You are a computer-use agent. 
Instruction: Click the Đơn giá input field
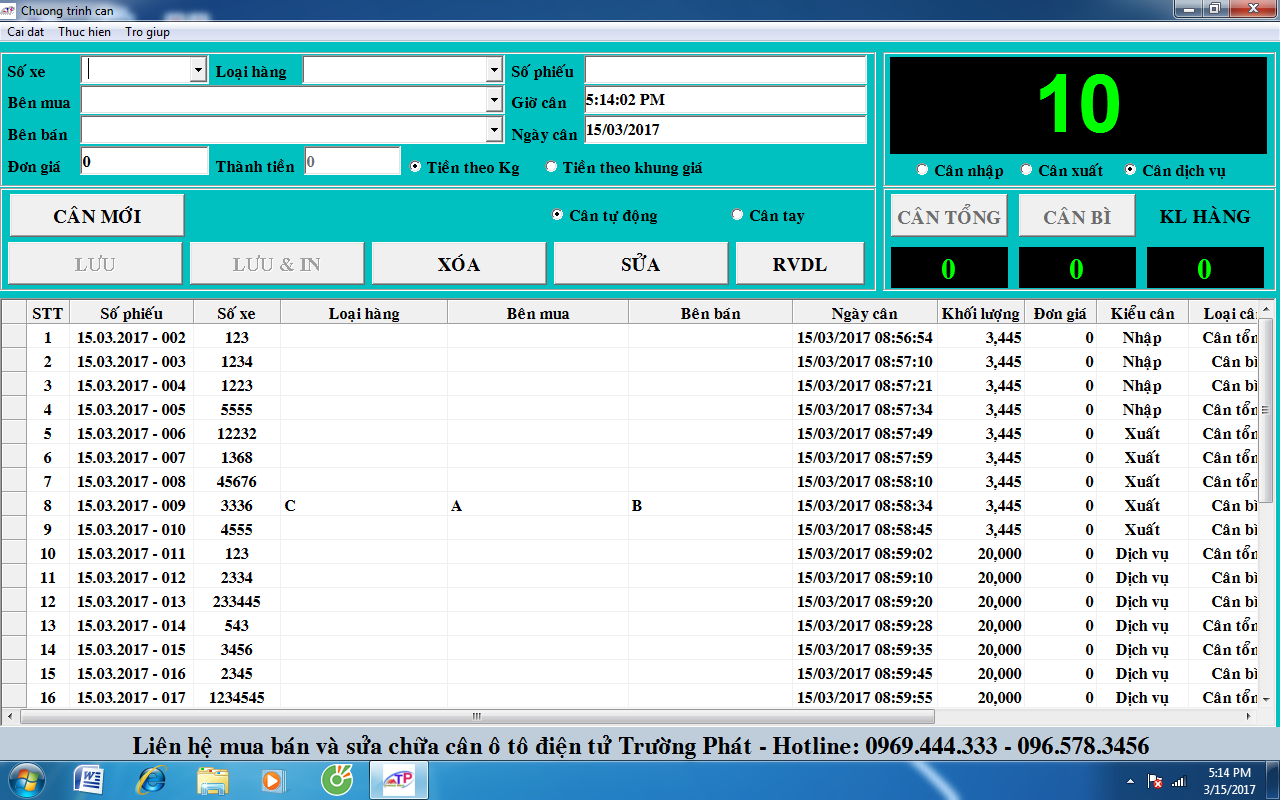pos(144,162)
